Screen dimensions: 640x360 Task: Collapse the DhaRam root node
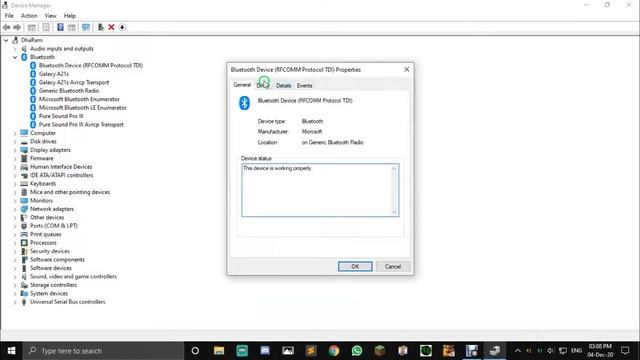coord(6,40)
